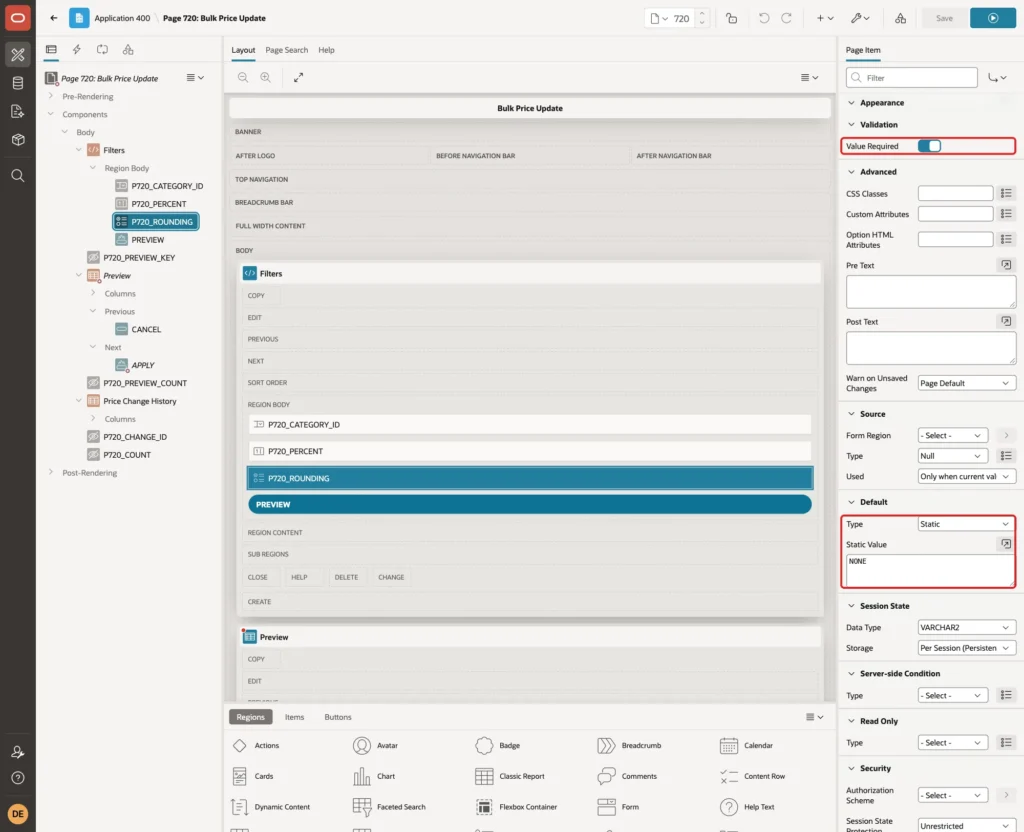The image size is (1024, 832).
Task: Open the Go to Group button beside Filter
Action: (x=997, y=78)
